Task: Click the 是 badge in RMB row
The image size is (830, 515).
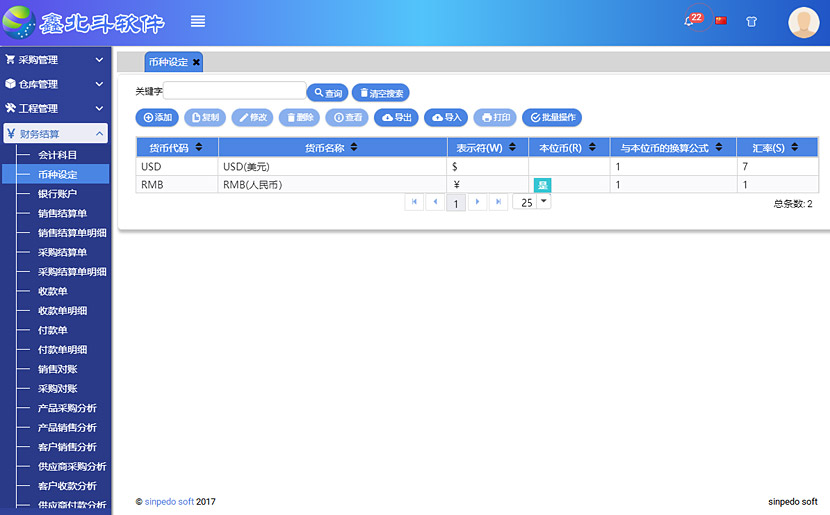Action: click(543, 185)
